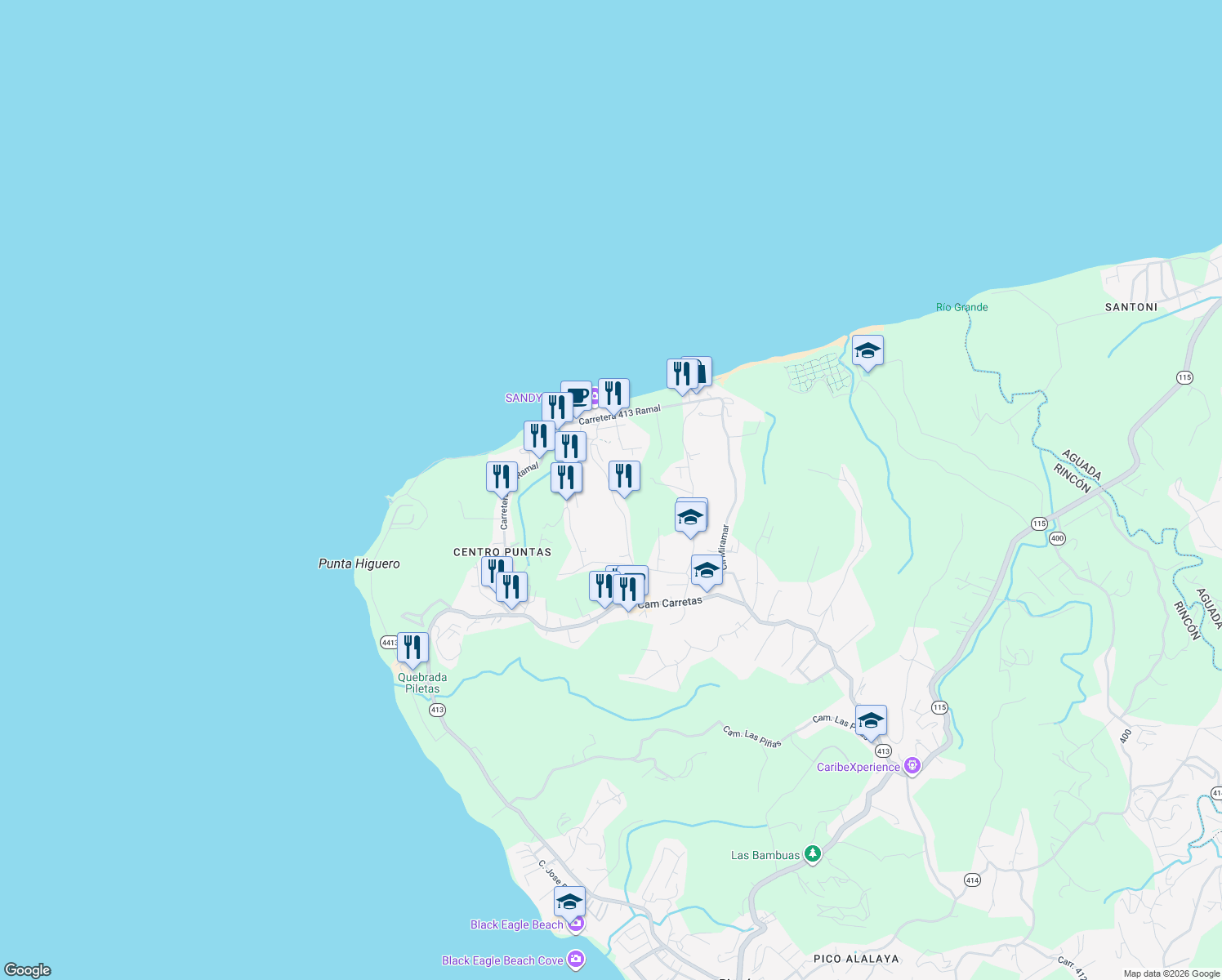Click the restaurant marker near Quebrada Piletas
Viewport: 1222px width, 980px height.
[x=413, y=646]
